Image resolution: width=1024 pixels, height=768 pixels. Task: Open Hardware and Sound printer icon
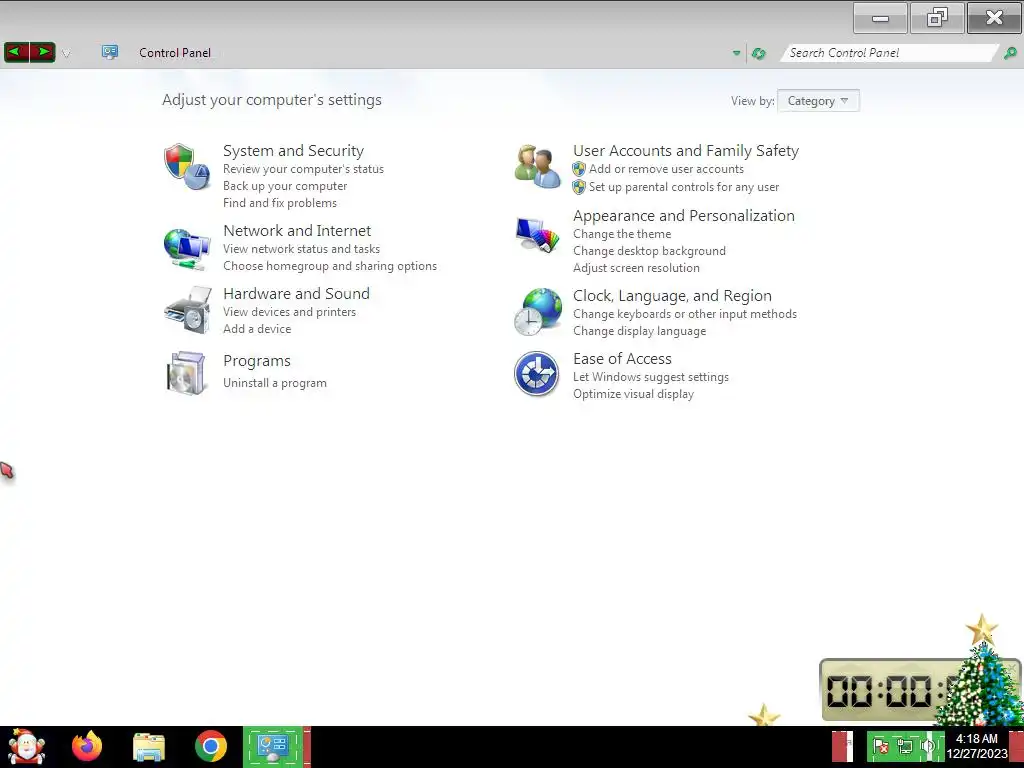187,311
